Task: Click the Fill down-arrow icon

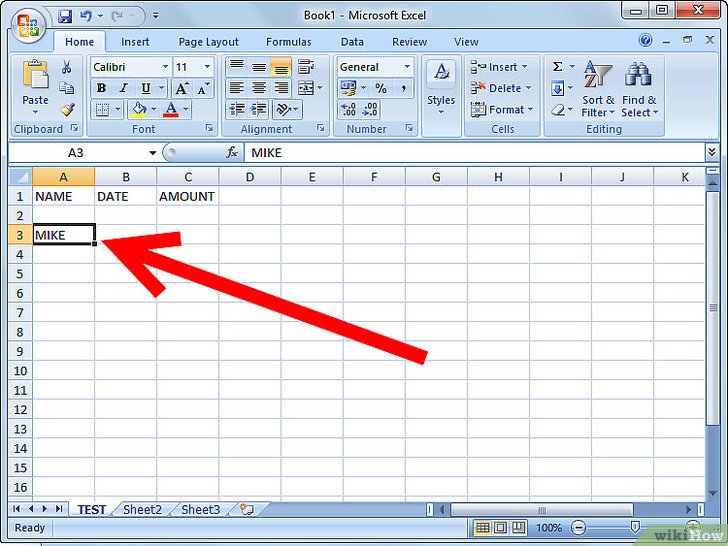Action: pyautogui.click(x=558, y=88)
